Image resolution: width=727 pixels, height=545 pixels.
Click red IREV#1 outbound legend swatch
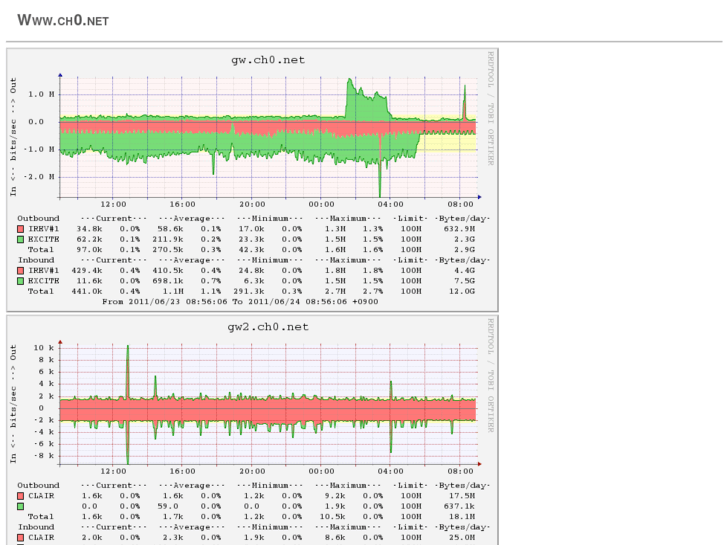(x=21, y=229)
